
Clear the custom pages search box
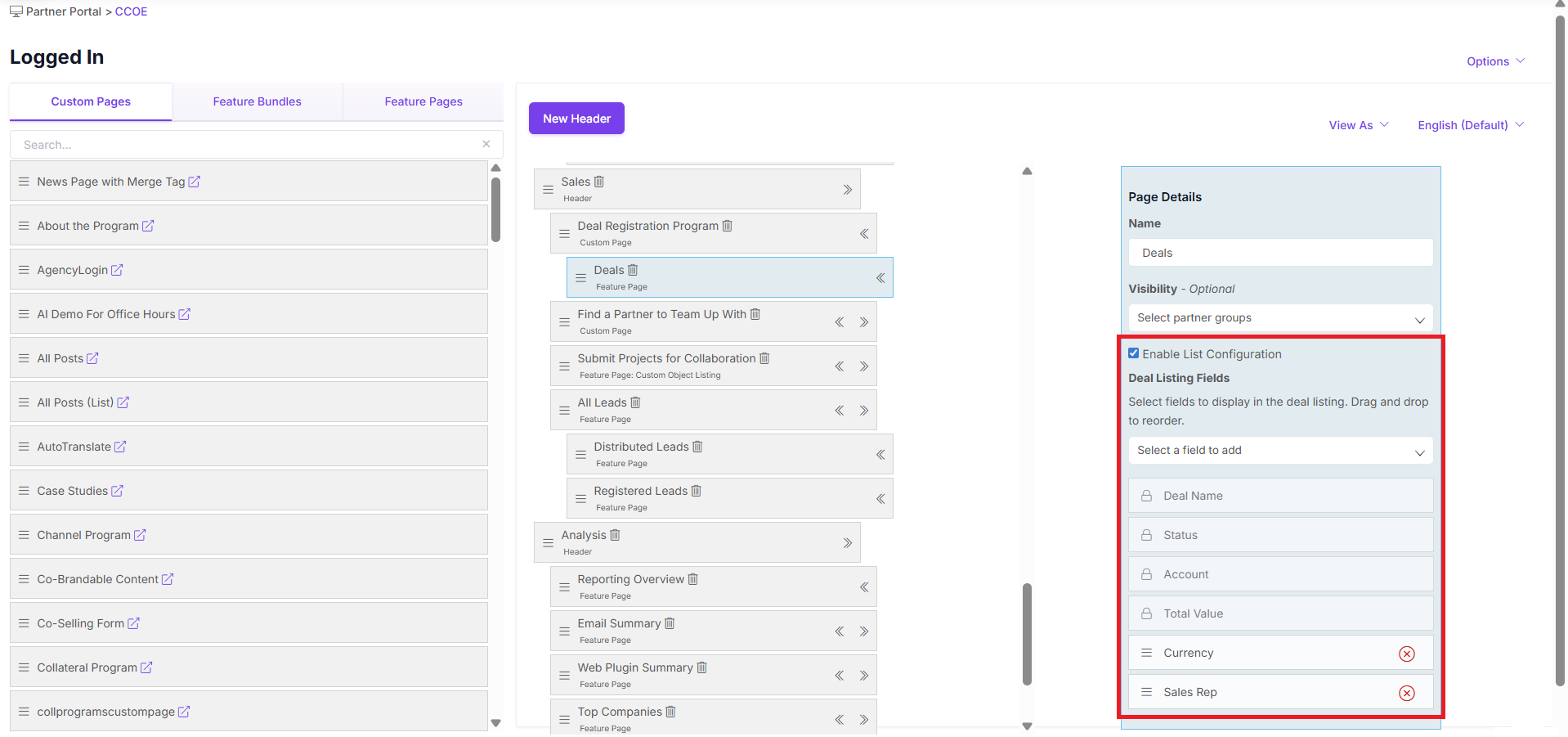pos(486,144)
